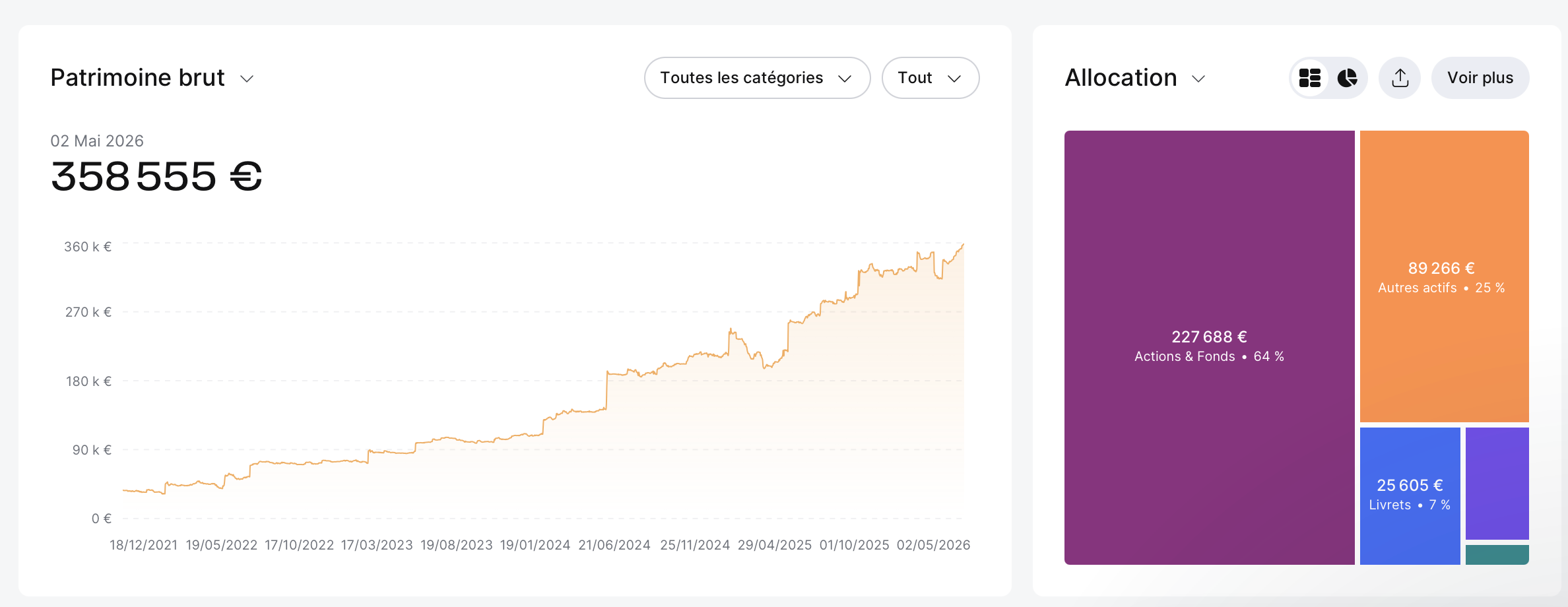Switch to treemap grid view icon
This screenshot has height=607, width=1568.
click(x=1310, y=78)
